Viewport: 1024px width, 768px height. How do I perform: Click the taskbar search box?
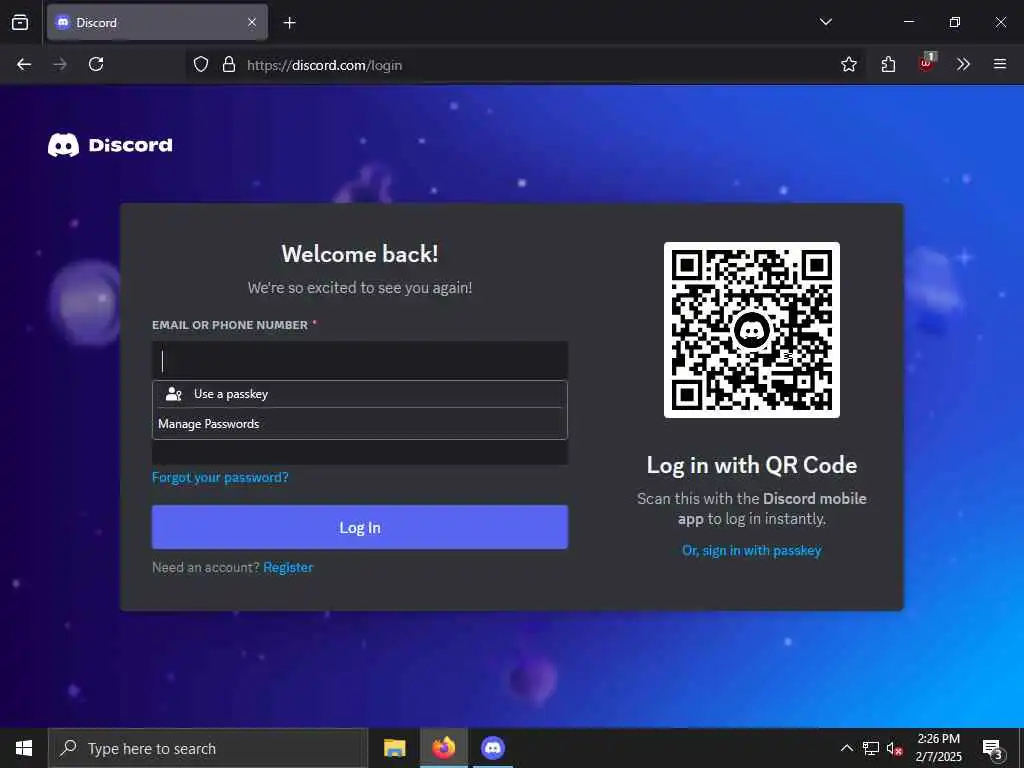tap(208, 748)
